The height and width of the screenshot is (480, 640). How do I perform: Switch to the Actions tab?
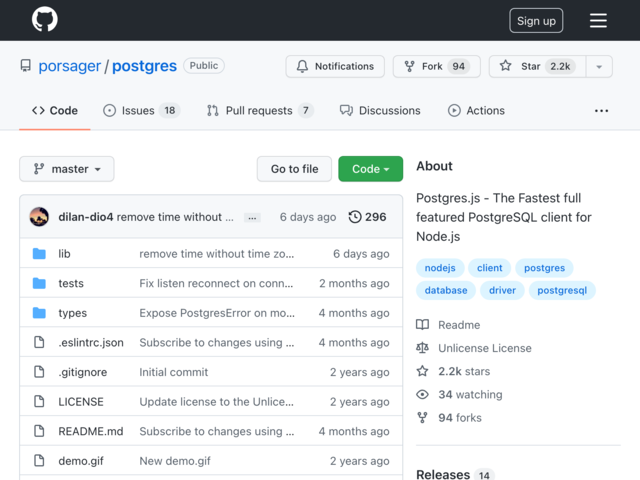[476, 111]
